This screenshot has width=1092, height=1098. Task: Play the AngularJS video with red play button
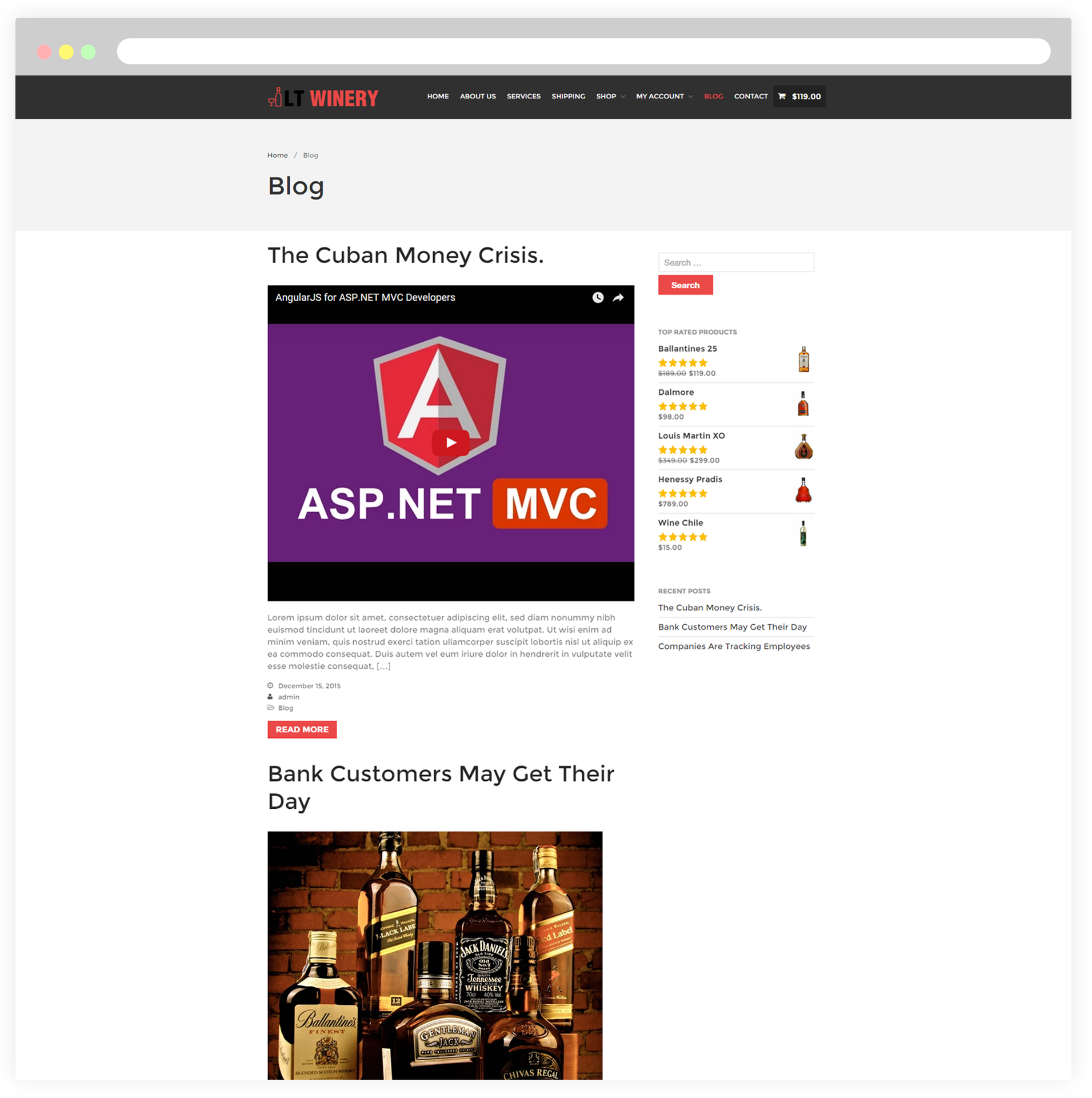(x=451, y=442)
